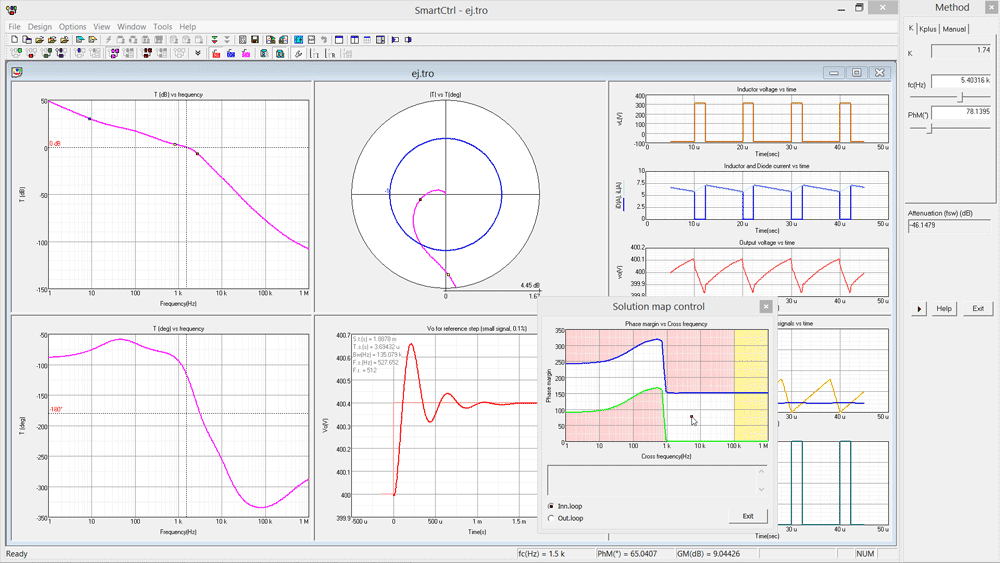Viewport: 1000px width, 563px height.
Task: Click the red waveform icon in second toolbar
Action: pyautogui.click(x=216, y=54)
